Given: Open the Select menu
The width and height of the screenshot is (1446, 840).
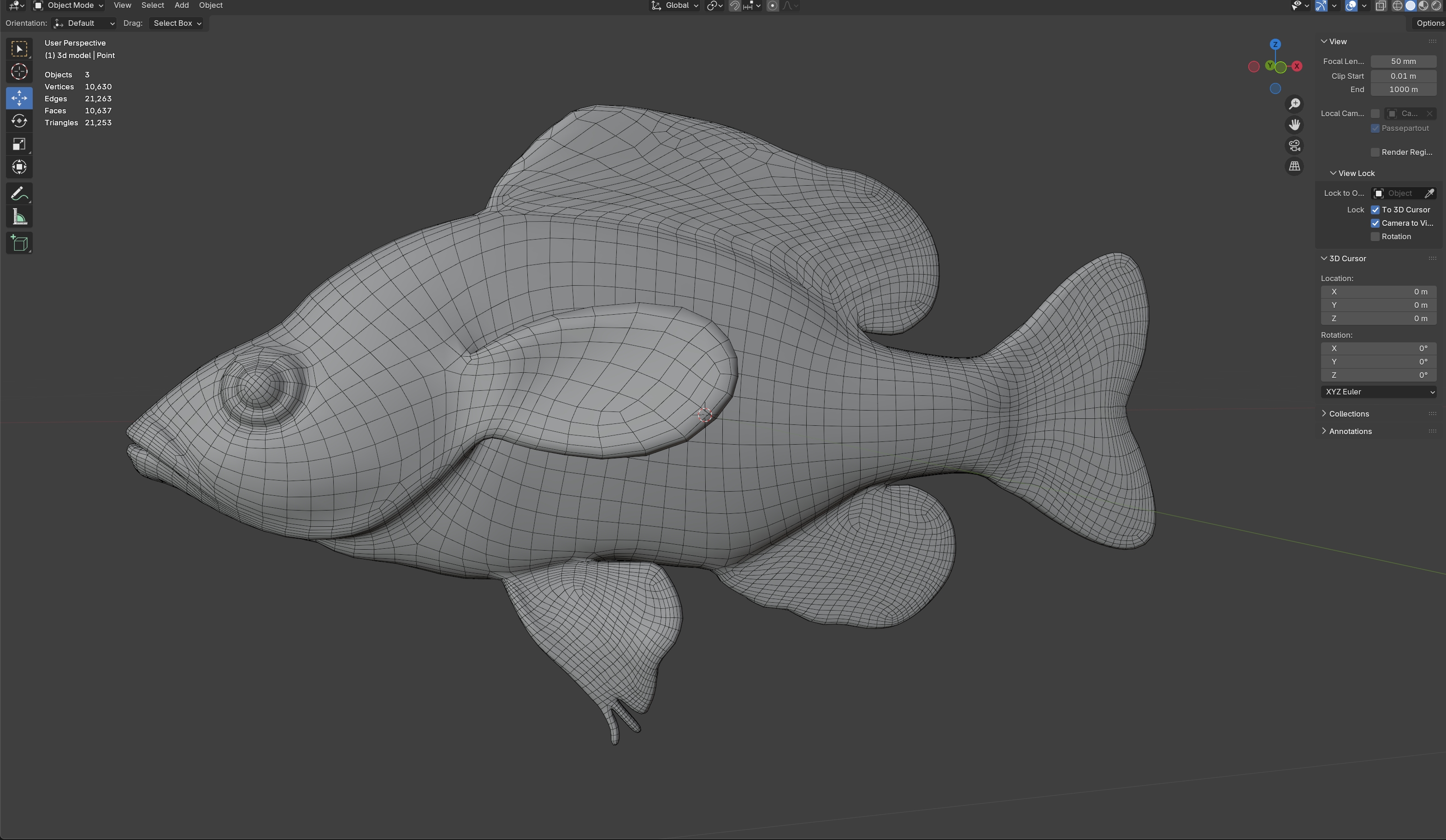Looking at the screenshot, I should [153, 6].
